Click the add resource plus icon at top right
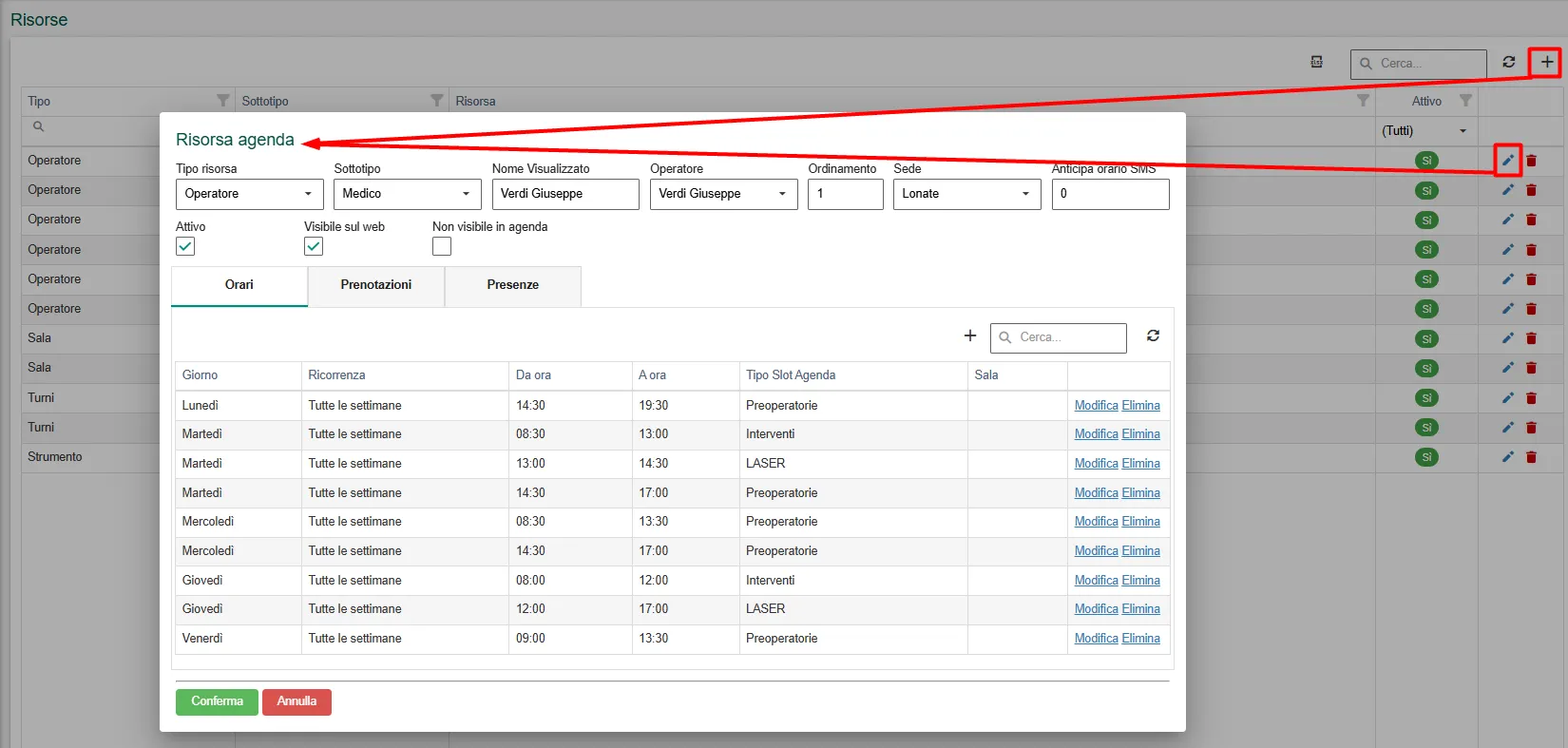The width and height of the screenshot is (1568, 748). point(1546,63)
